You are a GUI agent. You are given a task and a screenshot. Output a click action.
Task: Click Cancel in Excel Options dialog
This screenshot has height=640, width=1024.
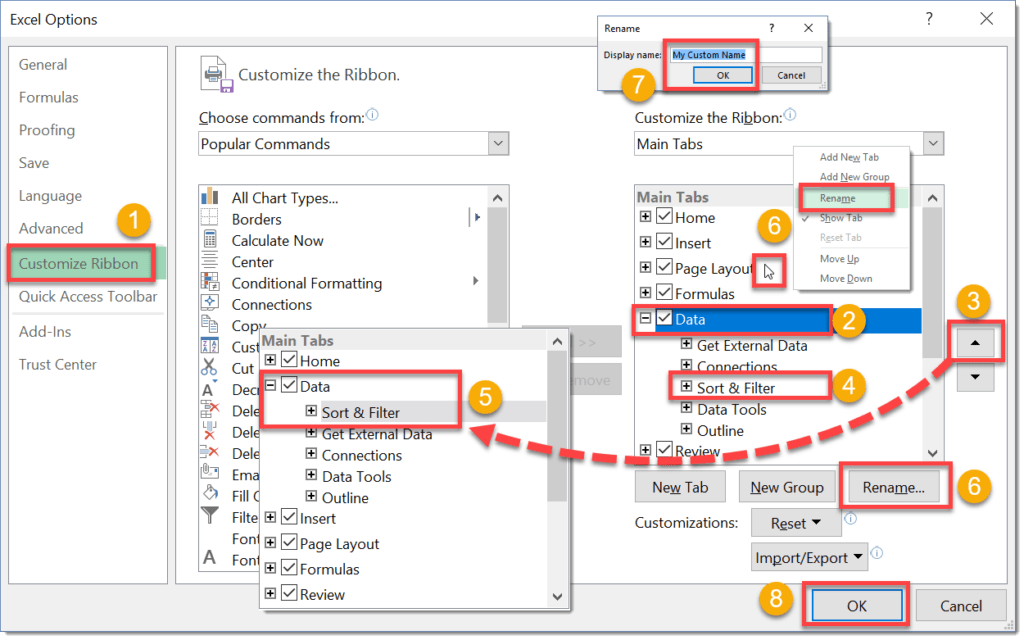(961, 605)
